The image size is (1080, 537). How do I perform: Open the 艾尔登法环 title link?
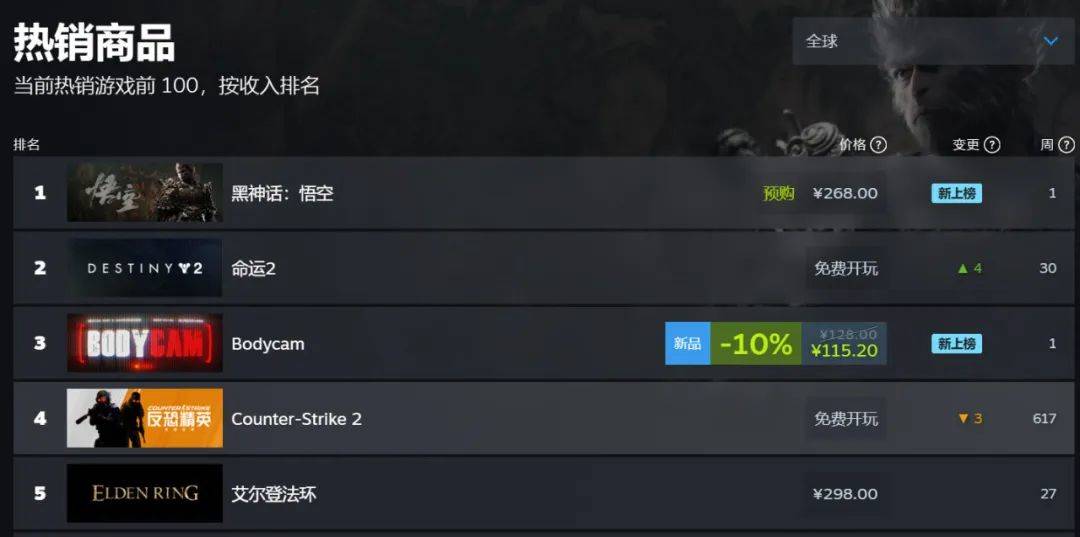(274, 494)
